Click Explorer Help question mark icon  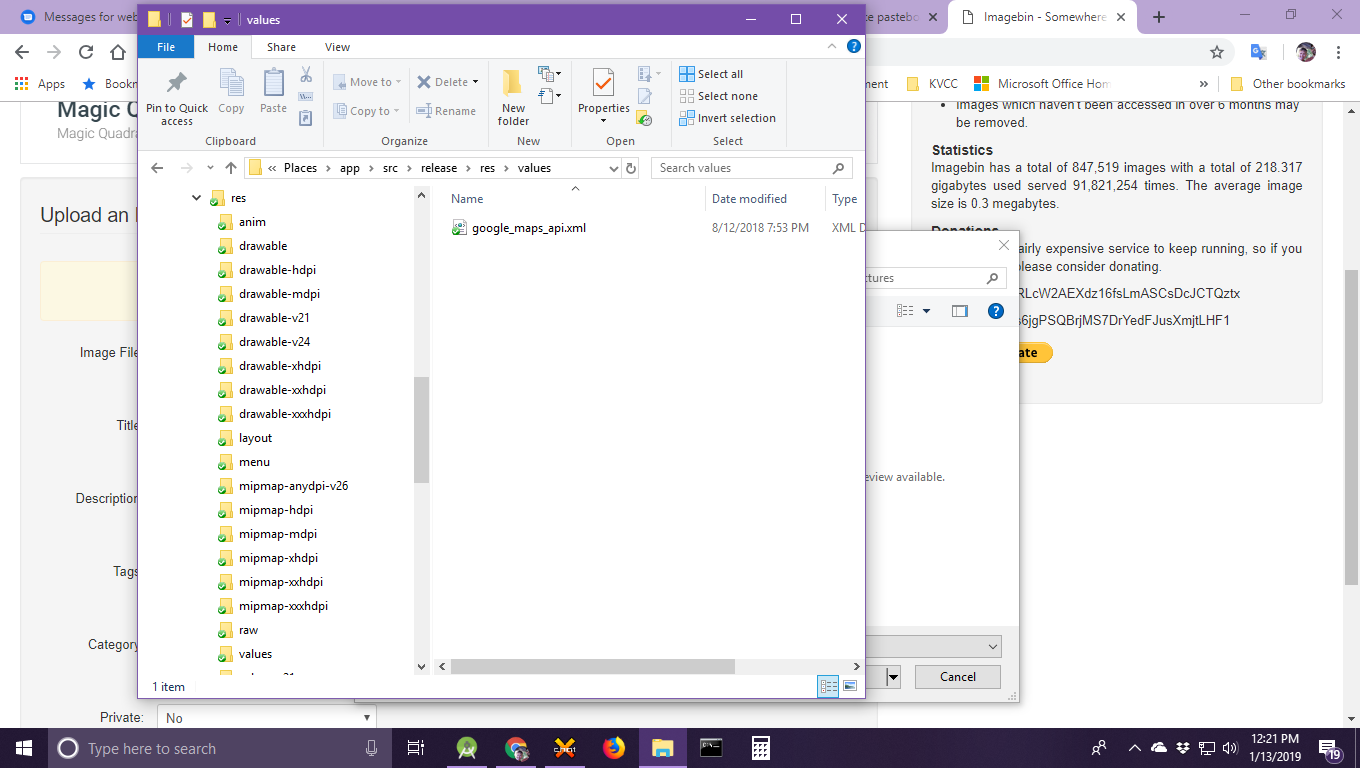(x=854, y=46)
